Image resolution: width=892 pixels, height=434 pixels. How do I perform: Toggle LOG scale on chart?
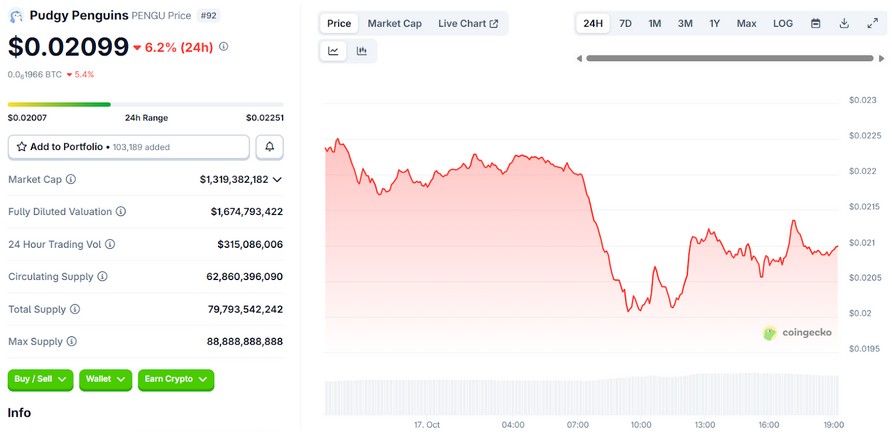(x=783, y=23)
